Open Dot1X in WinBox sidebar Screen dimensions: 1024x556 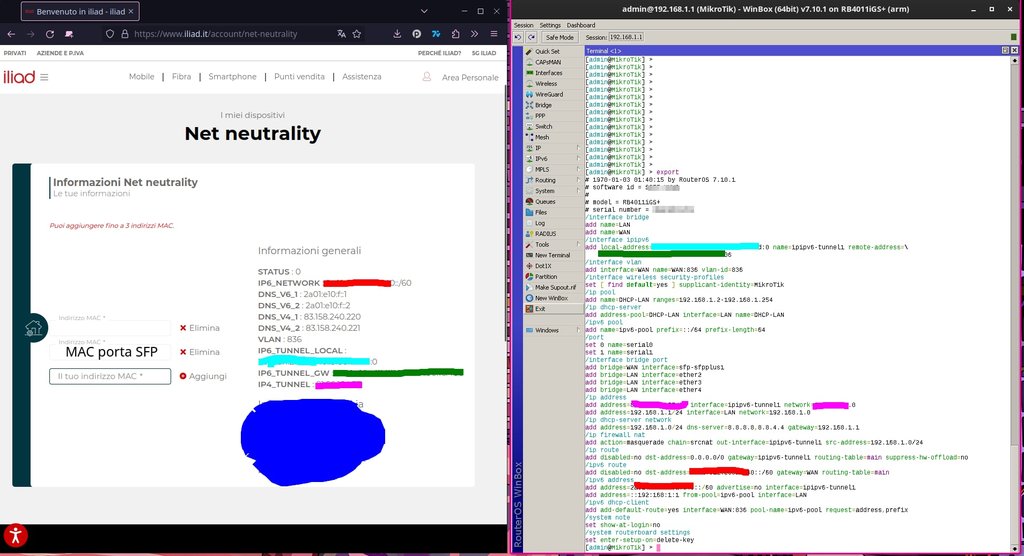point(543,266)
